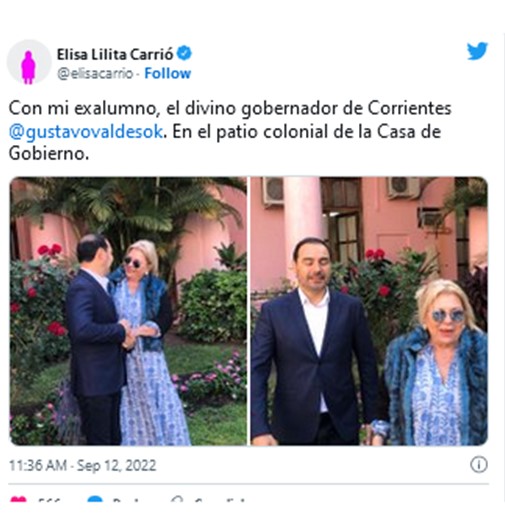
Task: Follow the @elisacarrio account
Action: (x=167, y=73)
